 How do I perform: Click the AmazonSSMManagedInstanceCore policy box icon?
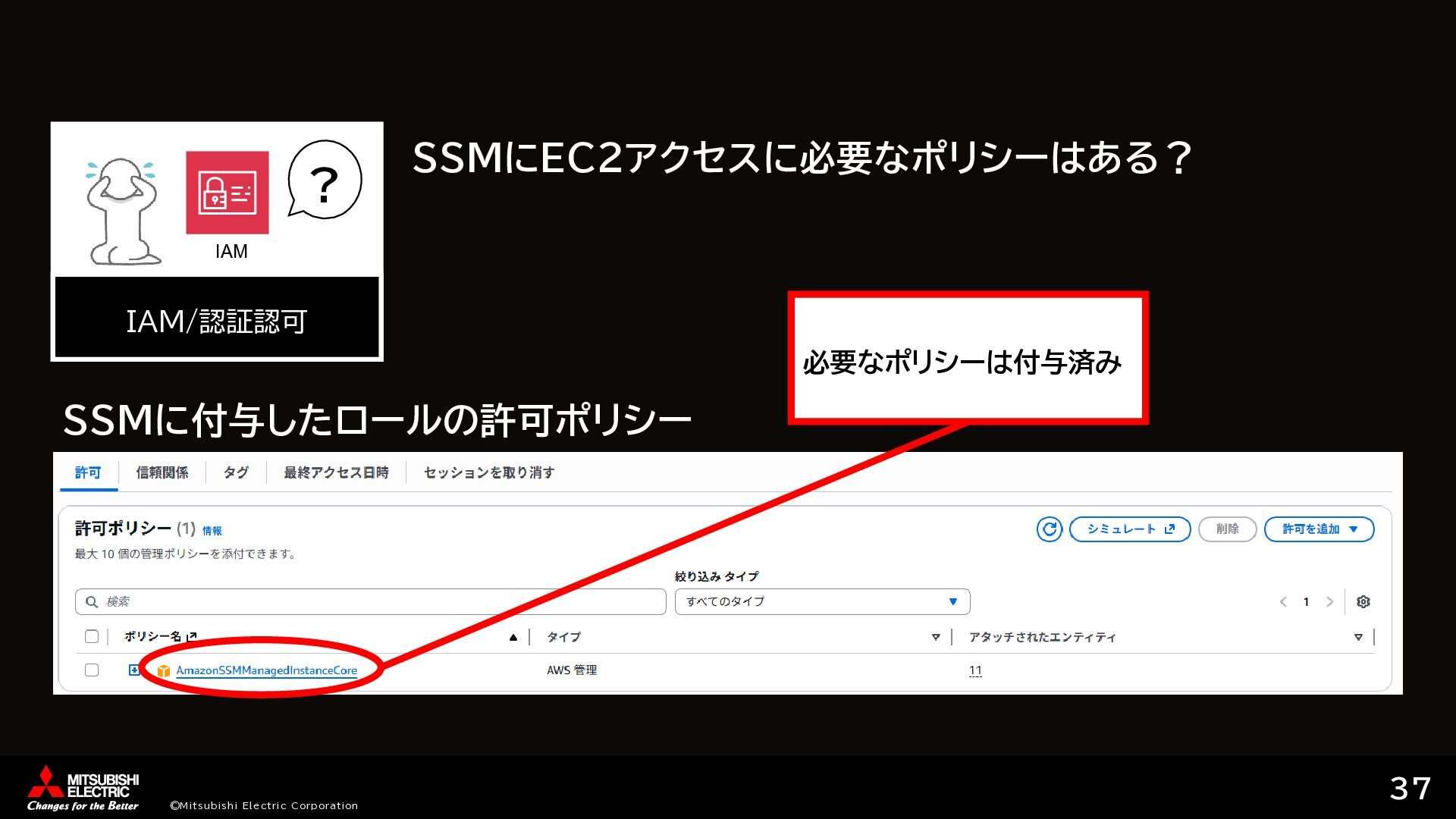coord(163,670)
